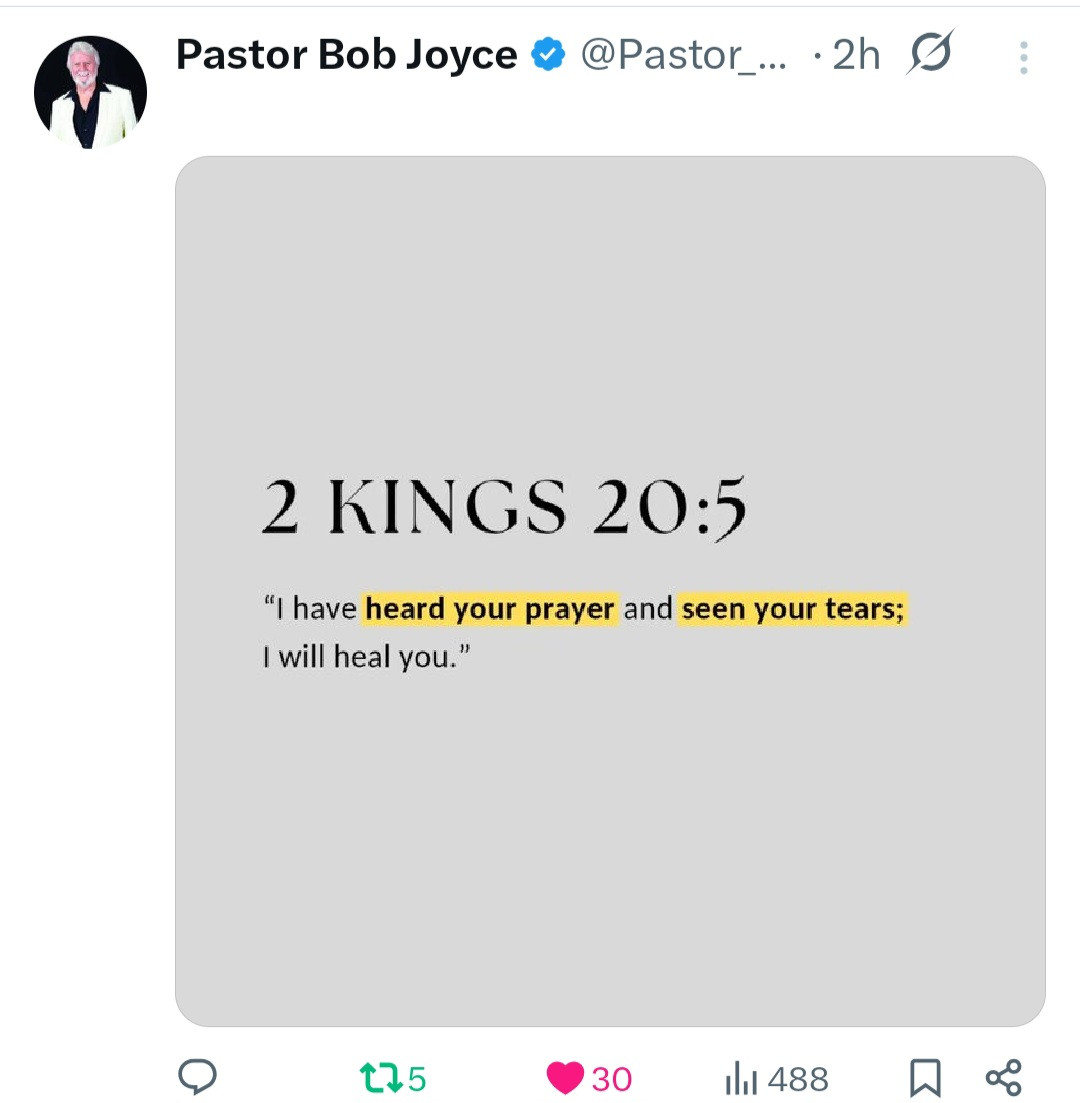Click the highlighted "heard your prayer" text

[x=490, y=608]
